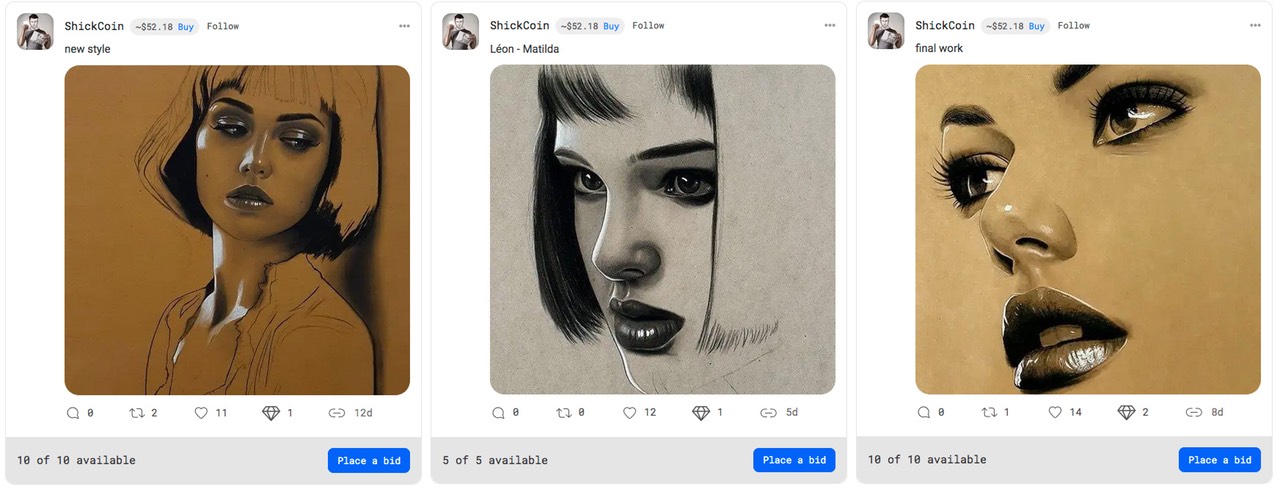1280x492 pixels.
Task: Like the 'new style' post
Action: tap(201, 412)
